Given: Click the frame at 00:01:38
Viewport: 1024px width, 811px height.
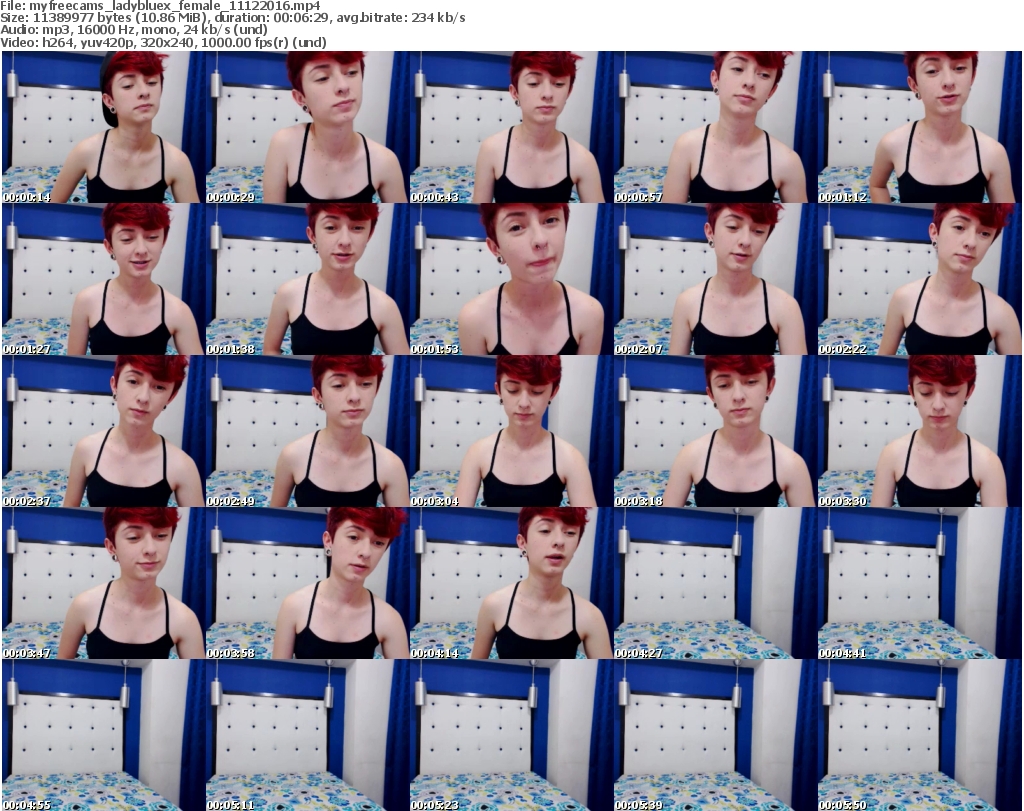Looking at the screenshot, I should coord(307,279).
